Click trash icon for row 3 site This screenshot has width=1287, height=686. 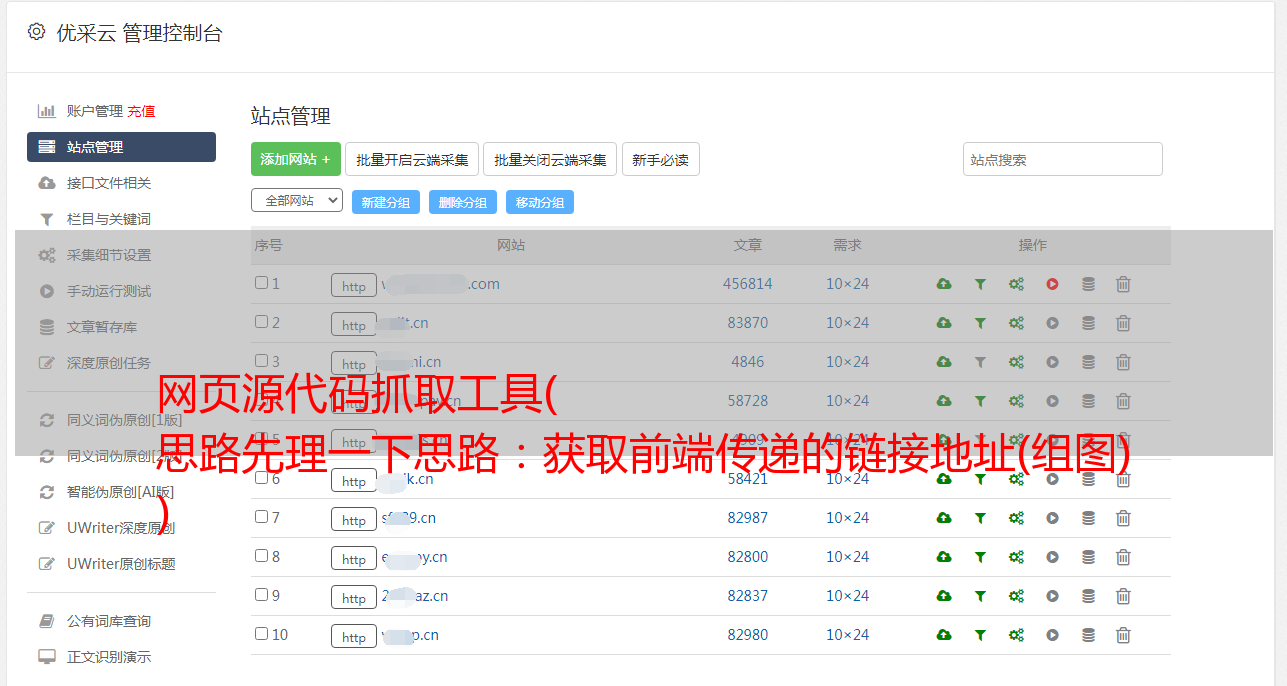click(1123, 362)
